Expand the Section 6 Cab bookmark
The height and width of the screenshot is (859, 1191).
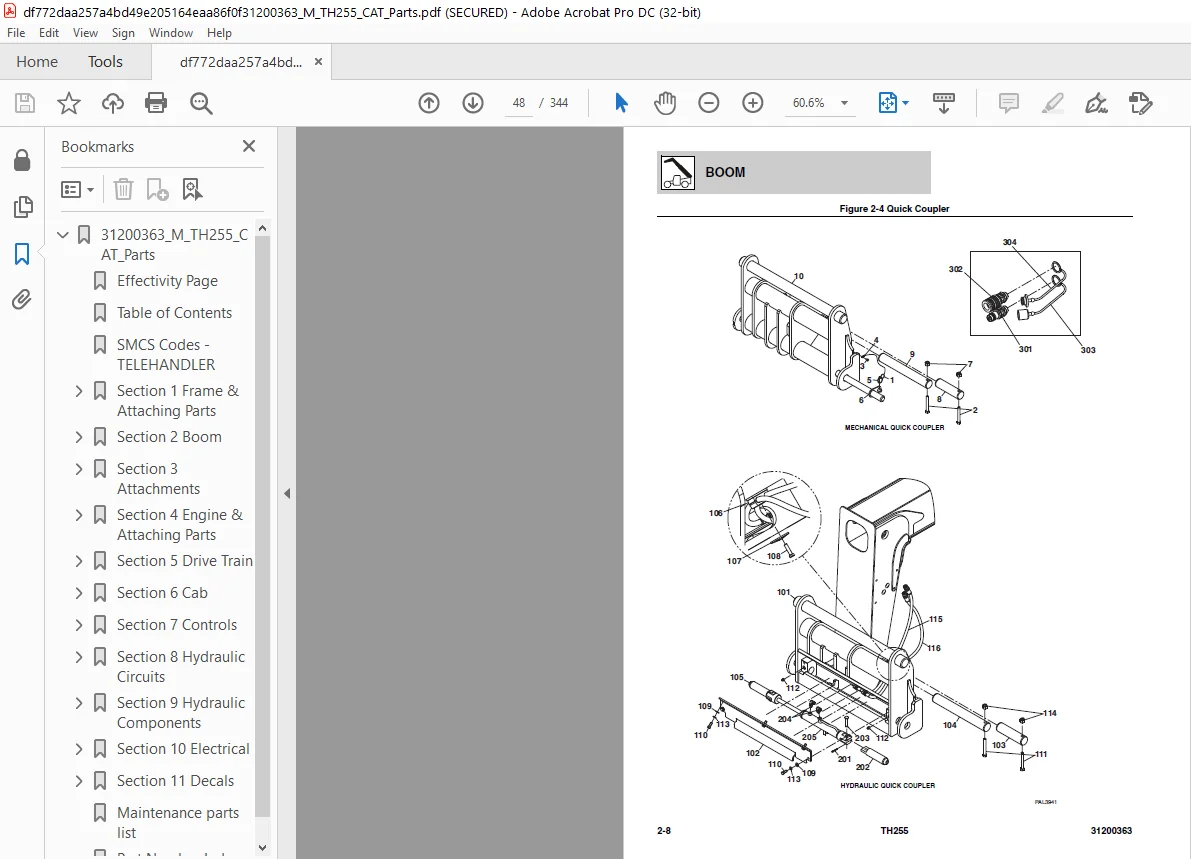coord(79,593)
